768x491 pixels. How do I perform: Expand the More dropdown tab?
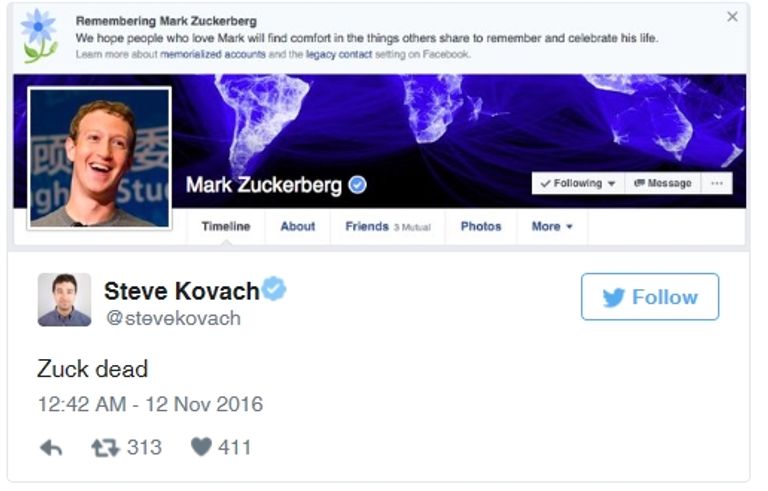[x=552, y=227]
